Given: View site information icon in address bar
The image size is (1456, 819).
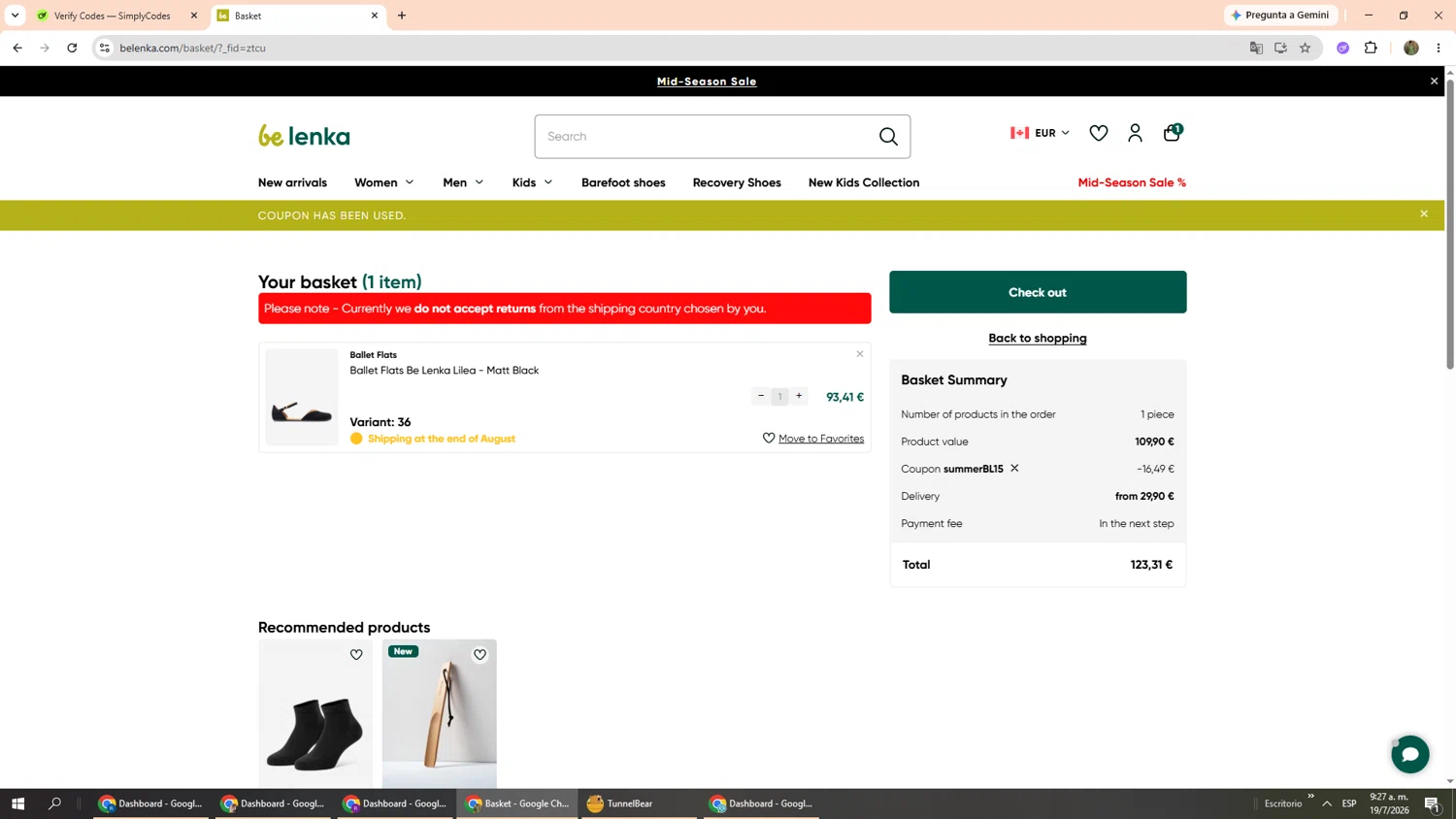Looking at the screenshot, I should [105, 48].
